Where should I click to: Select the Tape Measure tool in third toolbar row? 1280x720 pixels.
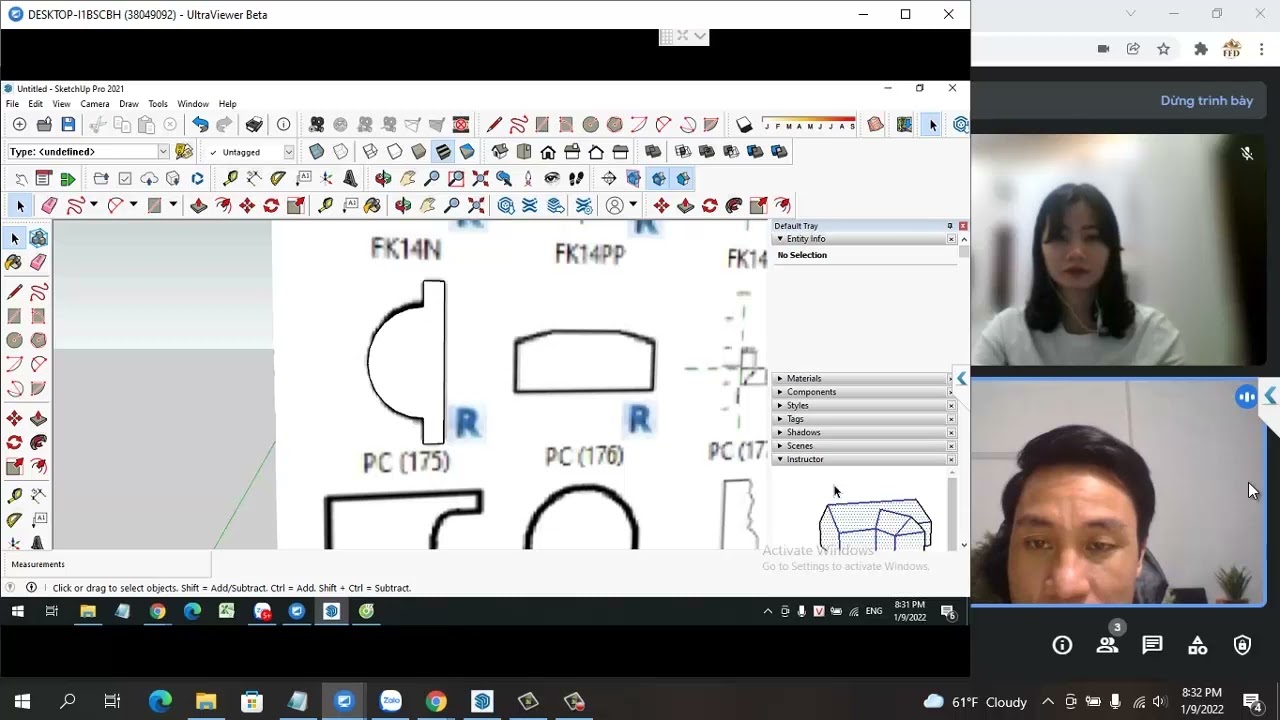(230, 179)
